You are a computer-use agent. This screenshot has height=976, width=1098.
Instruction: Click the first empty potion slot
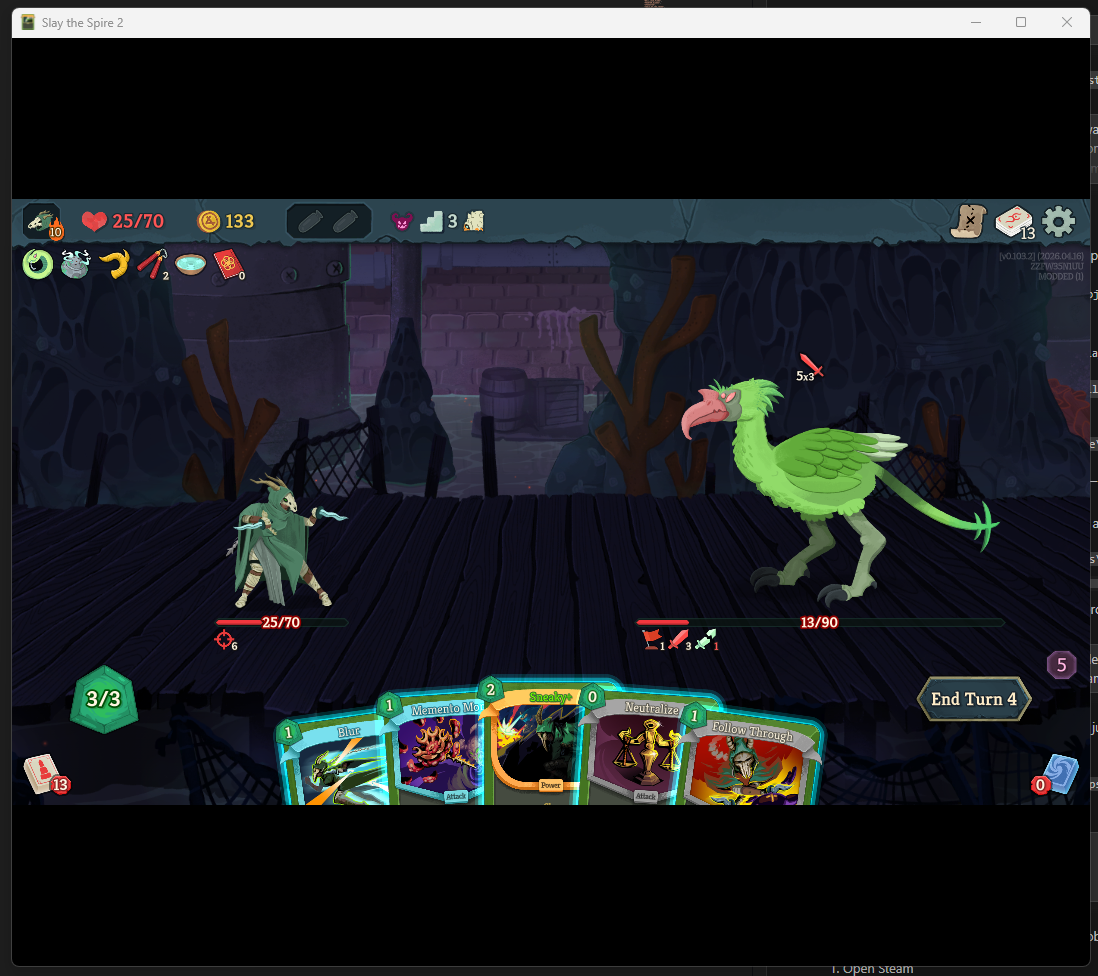[311, 221]
